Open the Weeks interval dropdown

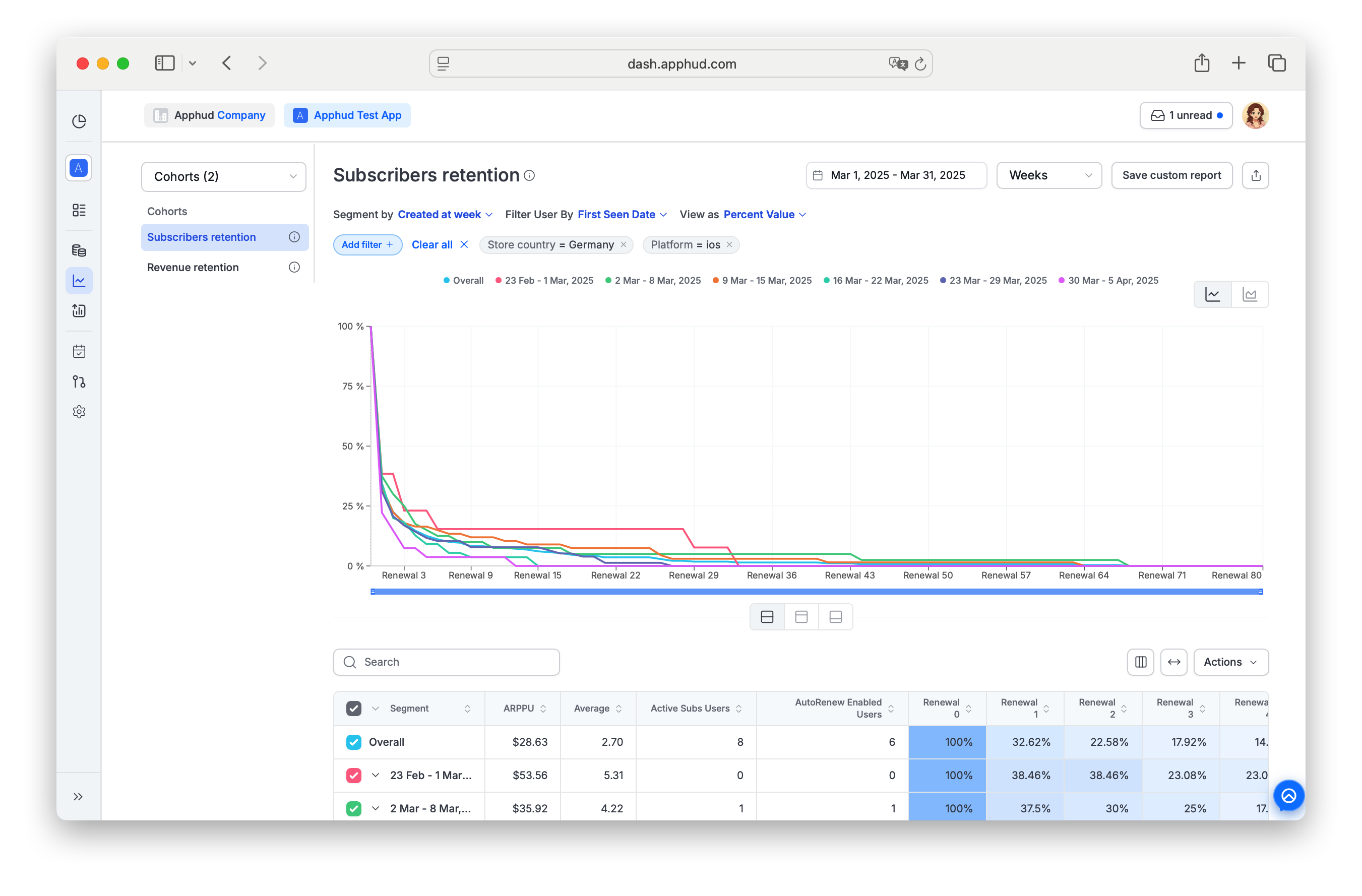coord(1049,175)
